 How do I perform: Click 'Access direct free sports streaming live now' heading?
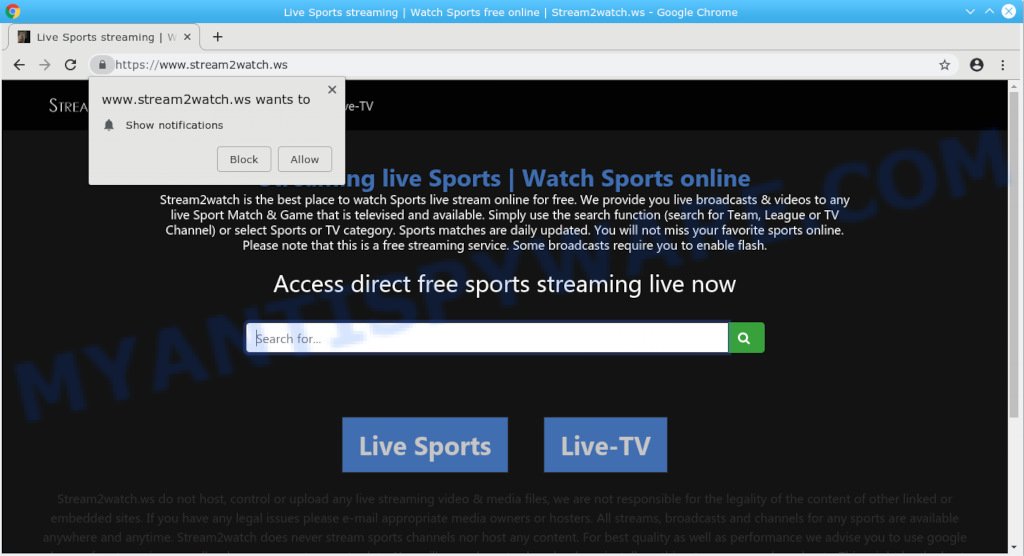504,284
